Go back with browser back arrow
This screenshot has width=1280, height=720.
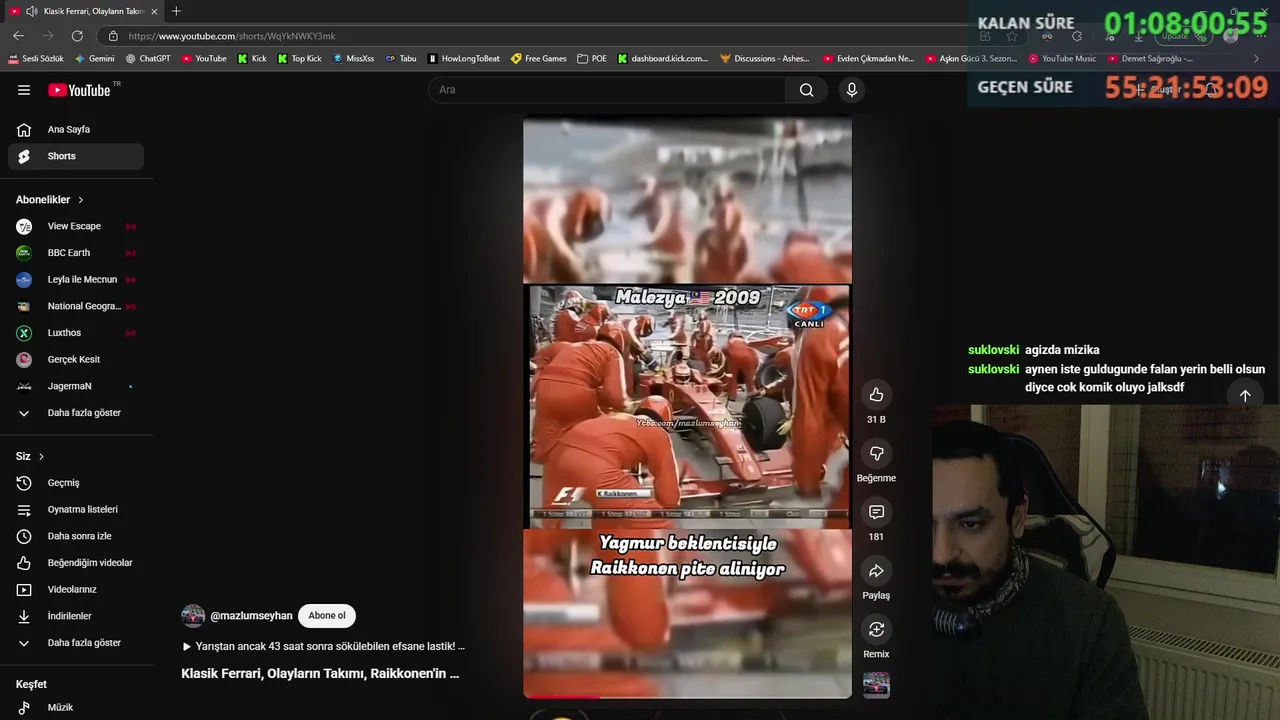[18, 35]
